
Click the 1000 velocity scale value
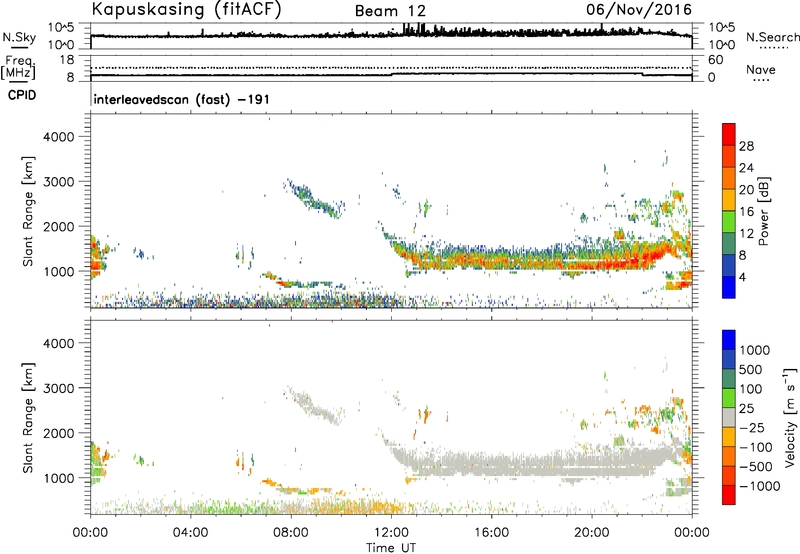[755, 350]
